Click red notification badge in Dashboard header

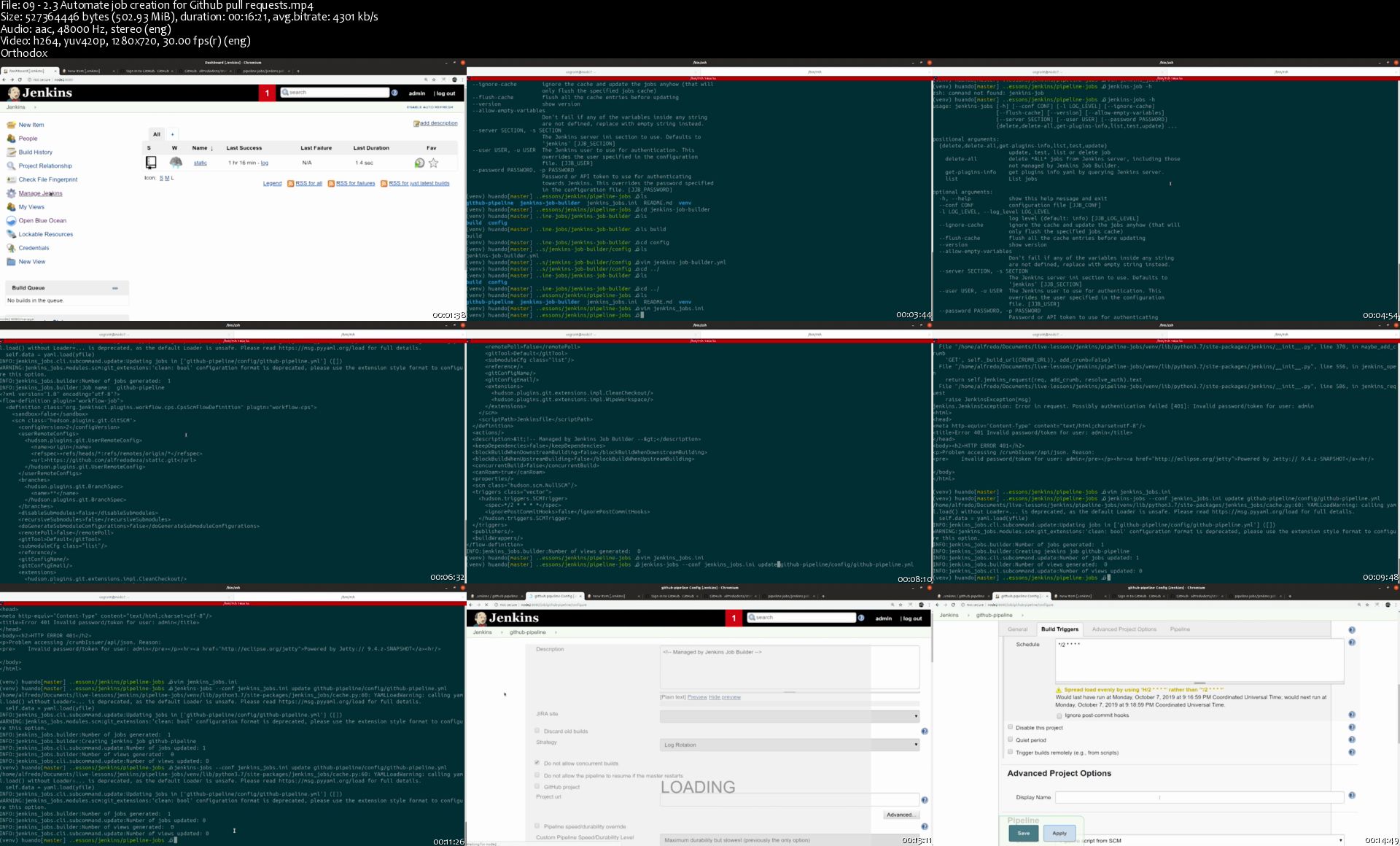point(267,93)
